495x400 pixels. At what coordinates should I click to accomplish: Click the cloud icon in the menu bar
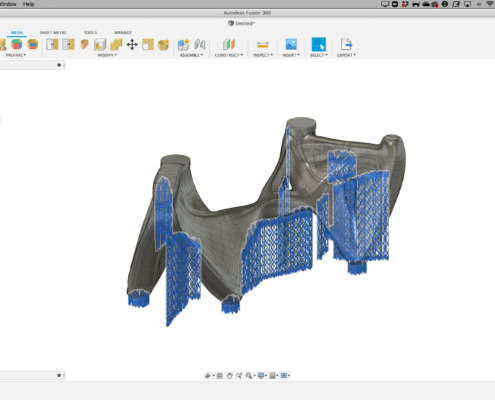click(x=426, y=4)
